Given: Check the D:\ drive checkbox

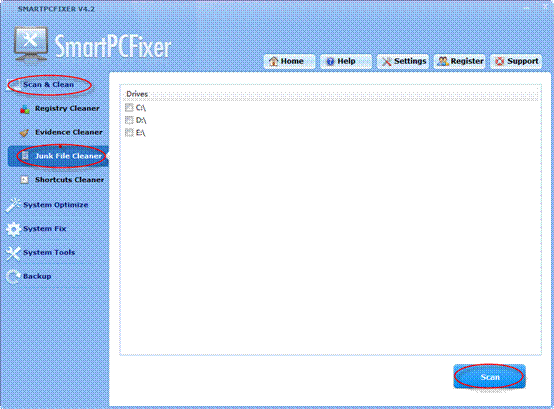Looking at the screenshot, I should point(129,120).
